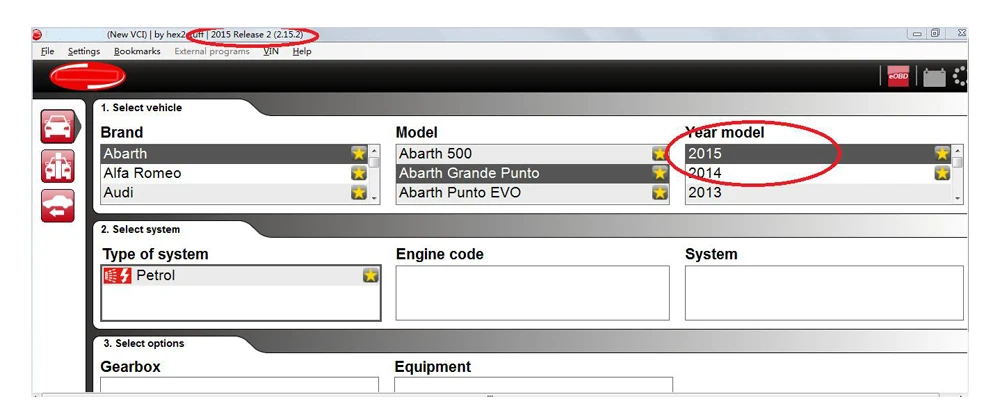Select Audi in the Brand list
The image size is (1000, 404).
click(234, 192)
